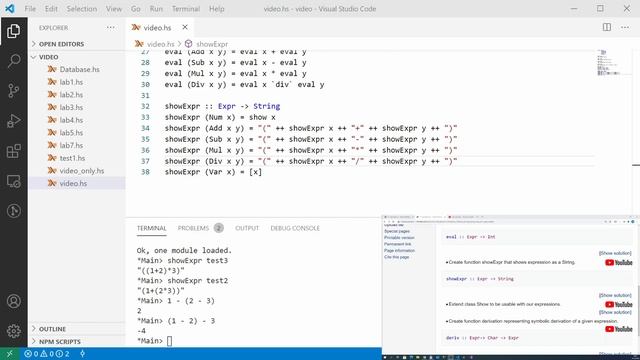This screenshot has height=360, width=640.
Task: Click the code minimap in the editor
Action: (609, 62)
